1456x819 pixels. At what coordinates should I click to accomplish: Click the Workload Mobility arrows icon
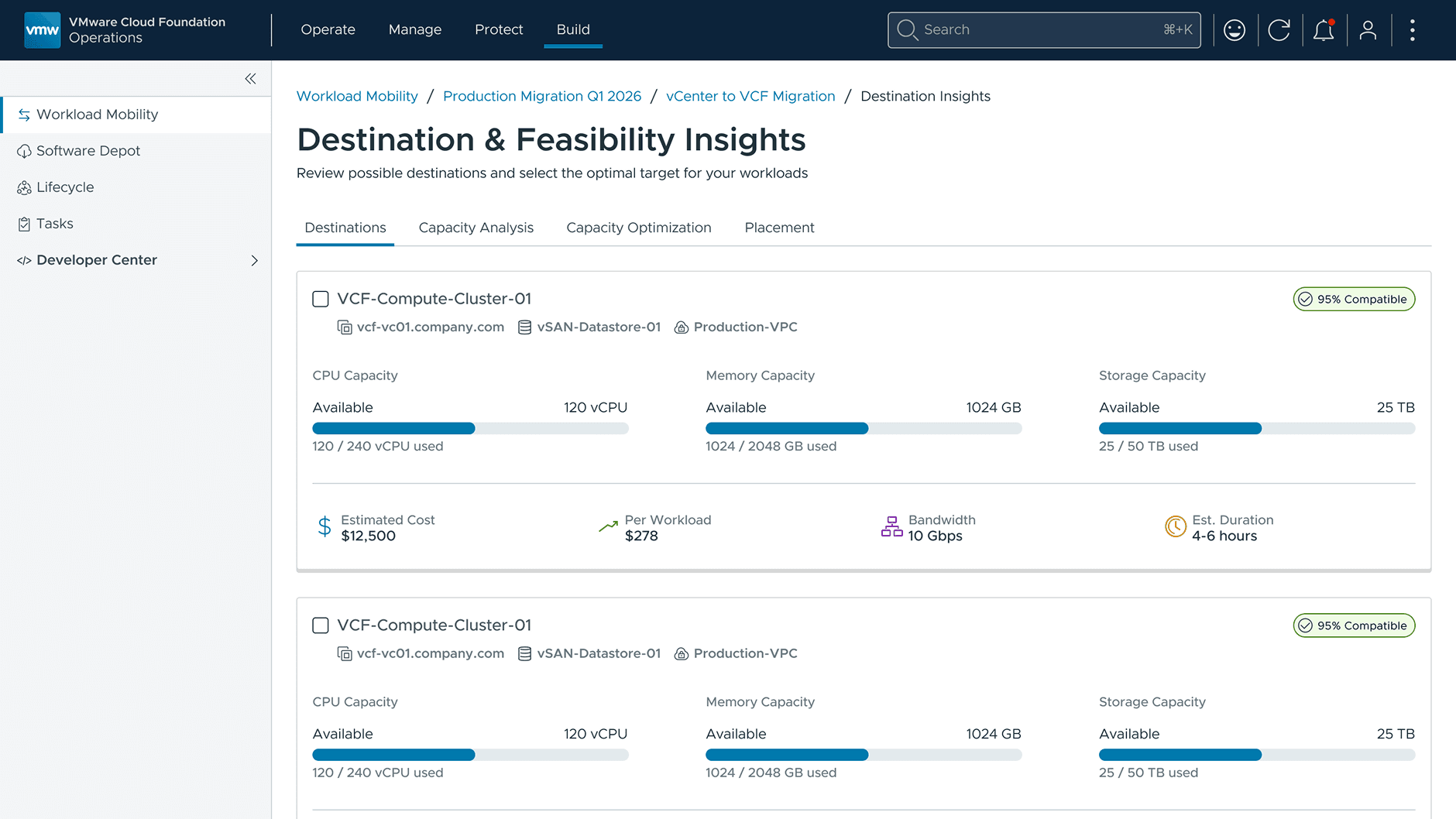(24, 115)
